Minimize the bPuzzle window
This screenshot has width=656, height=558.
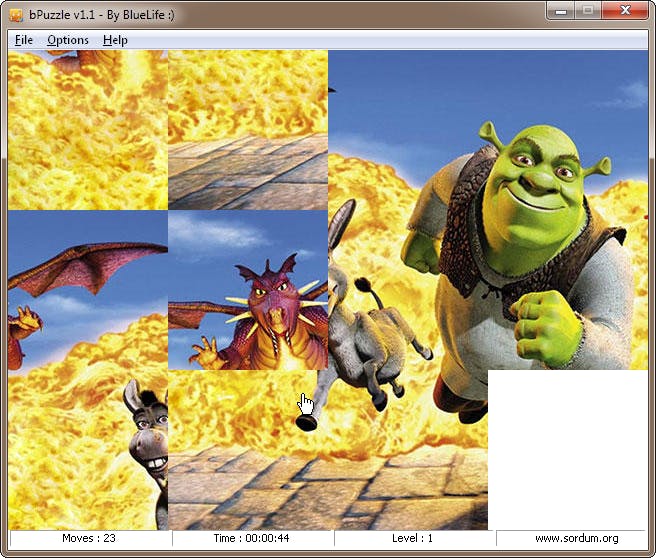[561, 10]
